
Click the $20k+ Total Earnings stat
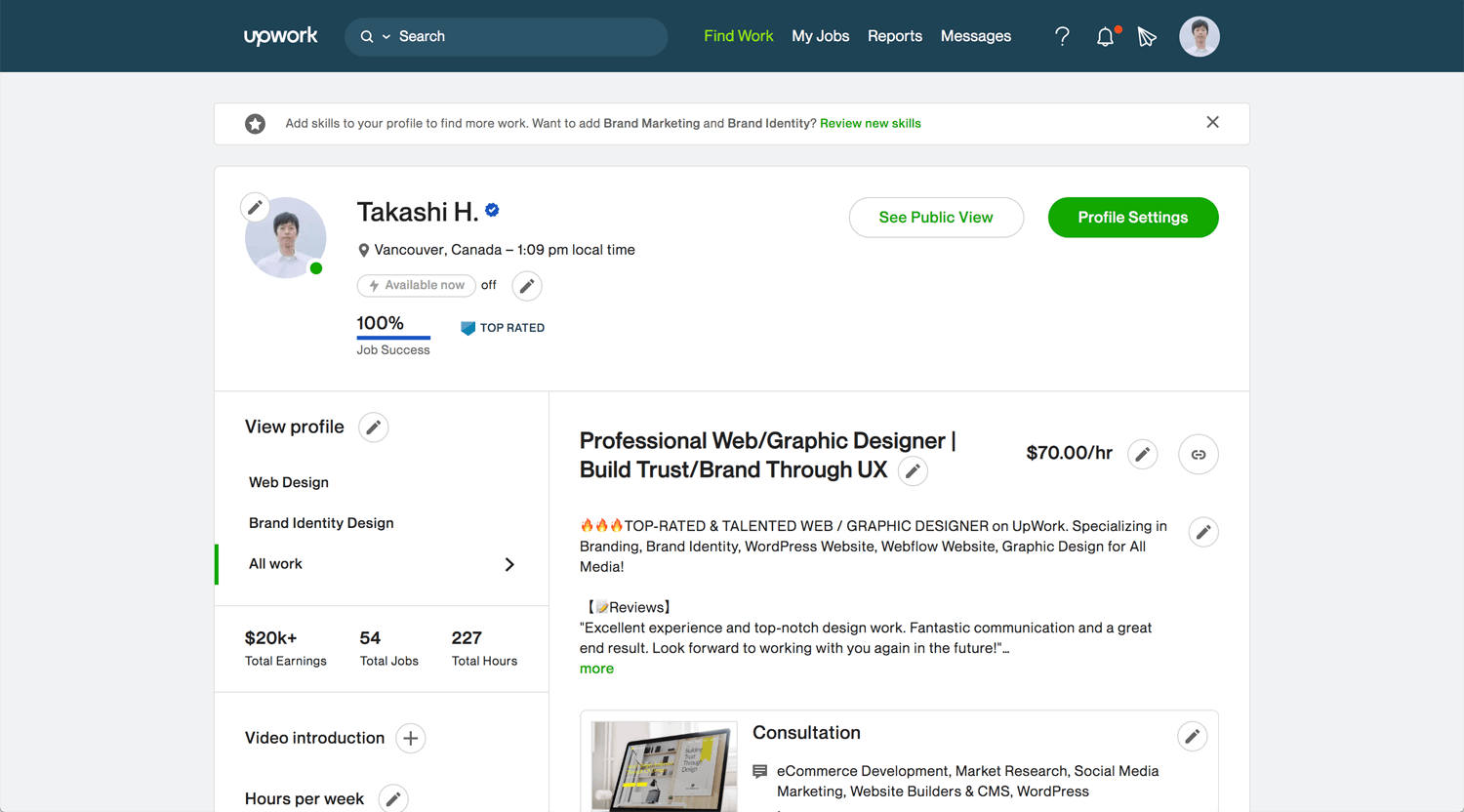click(x=286, y=648)
